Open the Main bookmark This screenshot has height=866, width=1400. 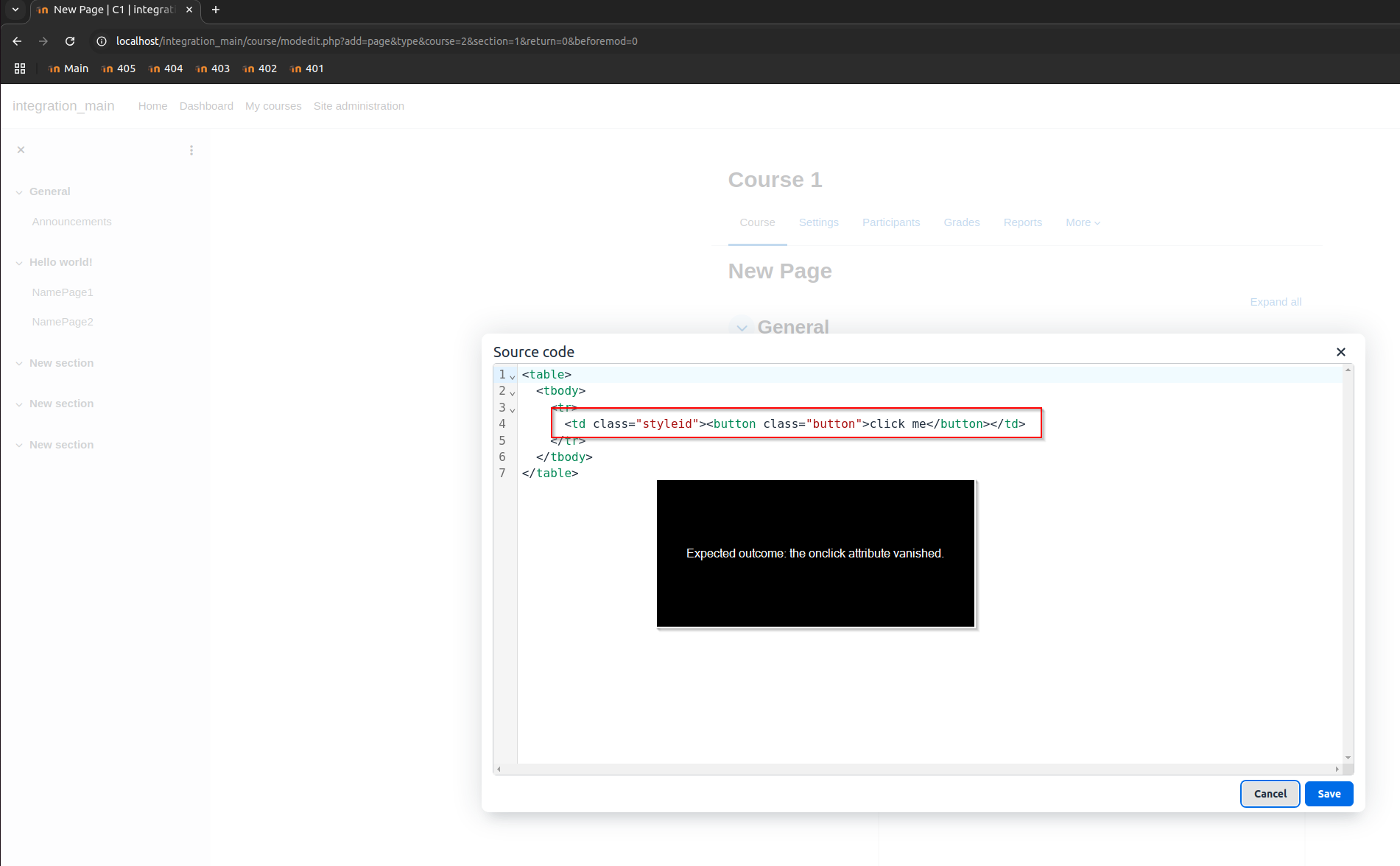coord(68,68)
